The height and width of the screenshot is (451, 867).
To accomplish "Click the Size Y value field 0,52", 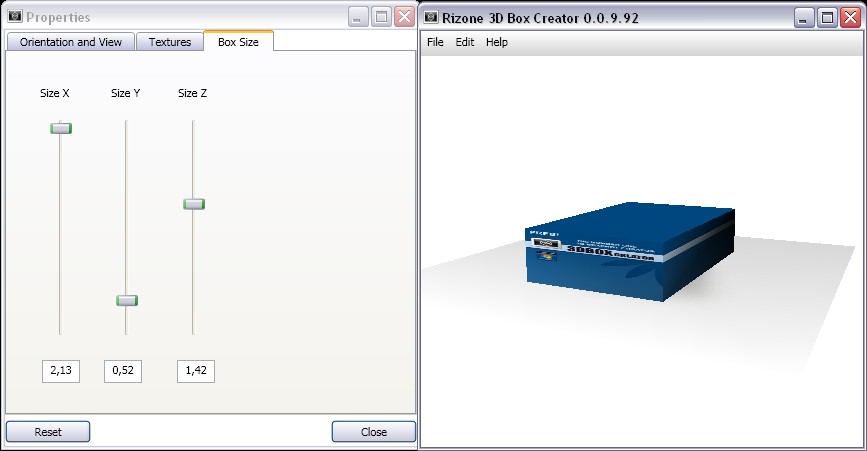I will [x=123, y=371].
